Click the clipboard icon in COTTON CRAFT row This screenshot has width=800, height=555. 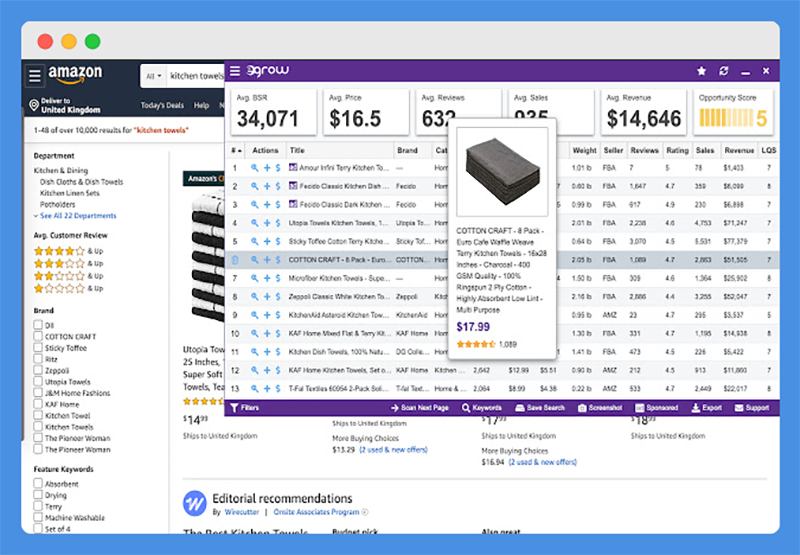coord(235,260)
